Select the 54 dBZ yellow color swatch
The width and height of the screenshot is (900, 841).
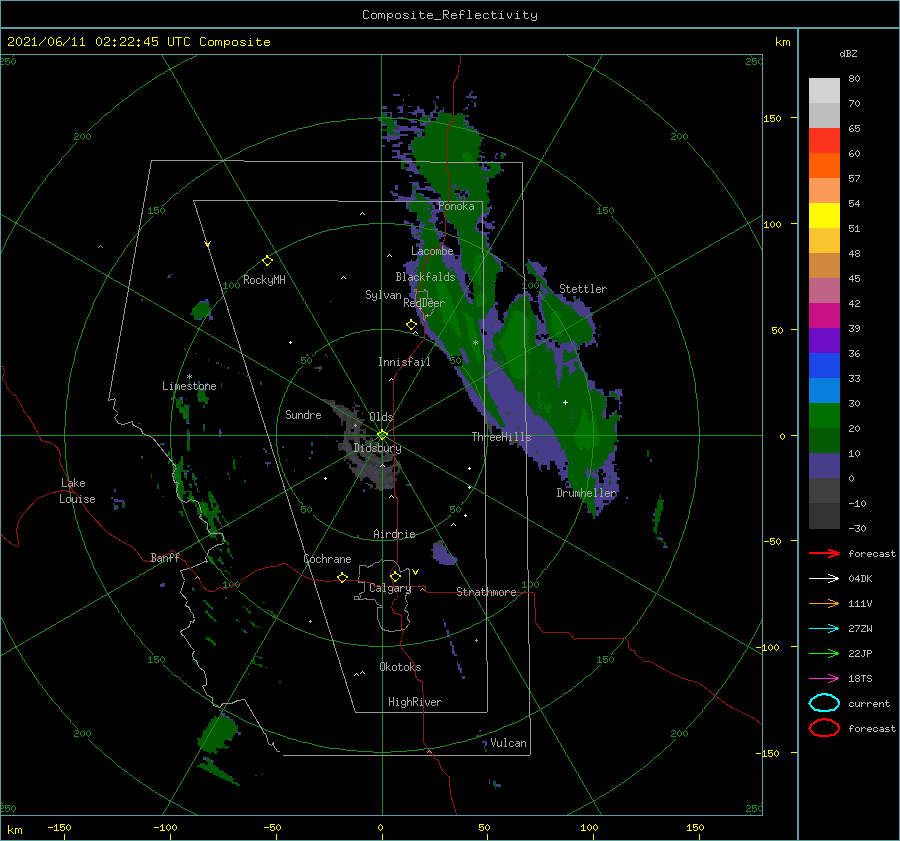point(824,216)
